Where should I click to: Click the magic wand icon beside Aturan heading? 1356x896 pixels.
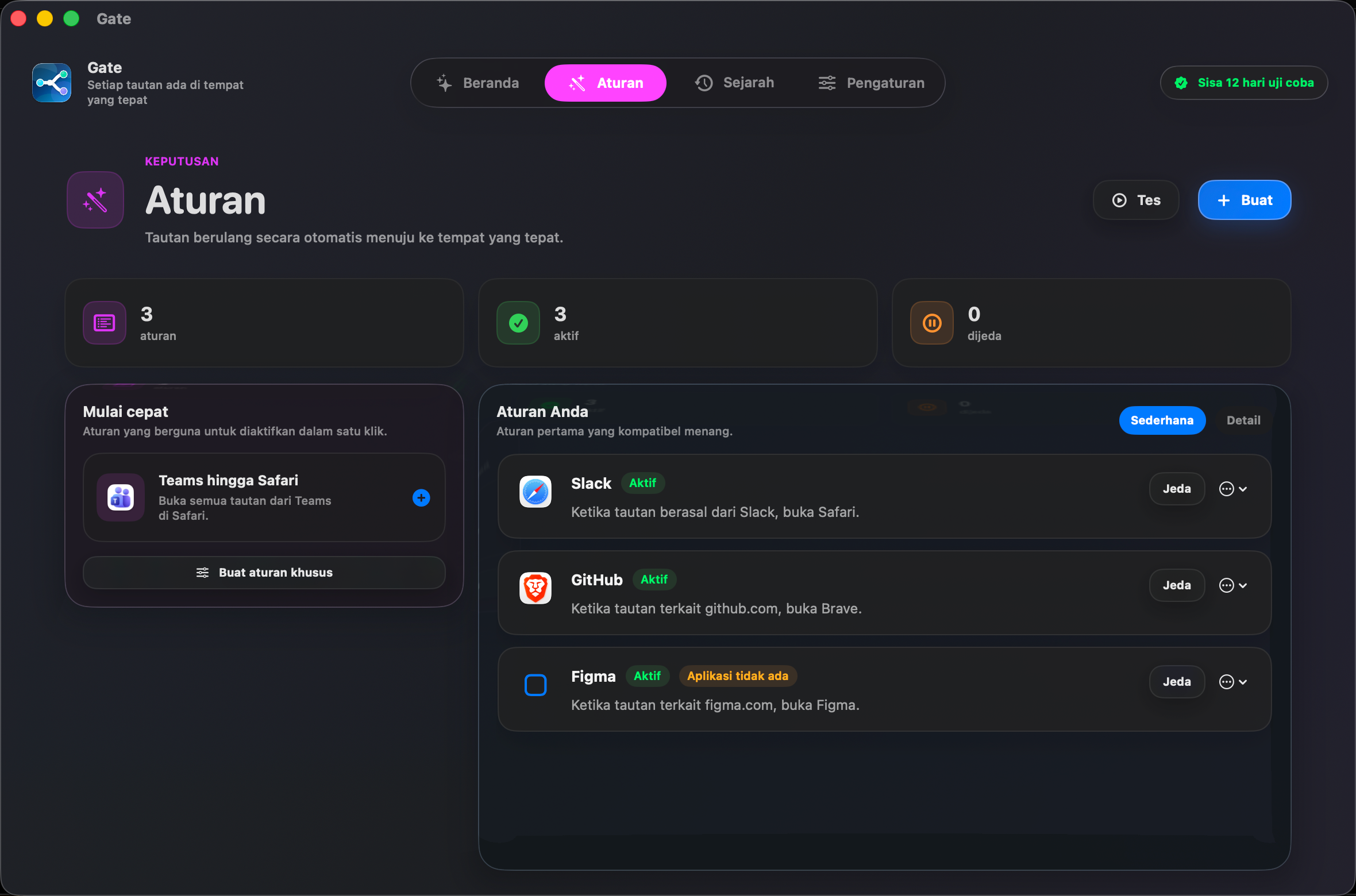(95, 200)
